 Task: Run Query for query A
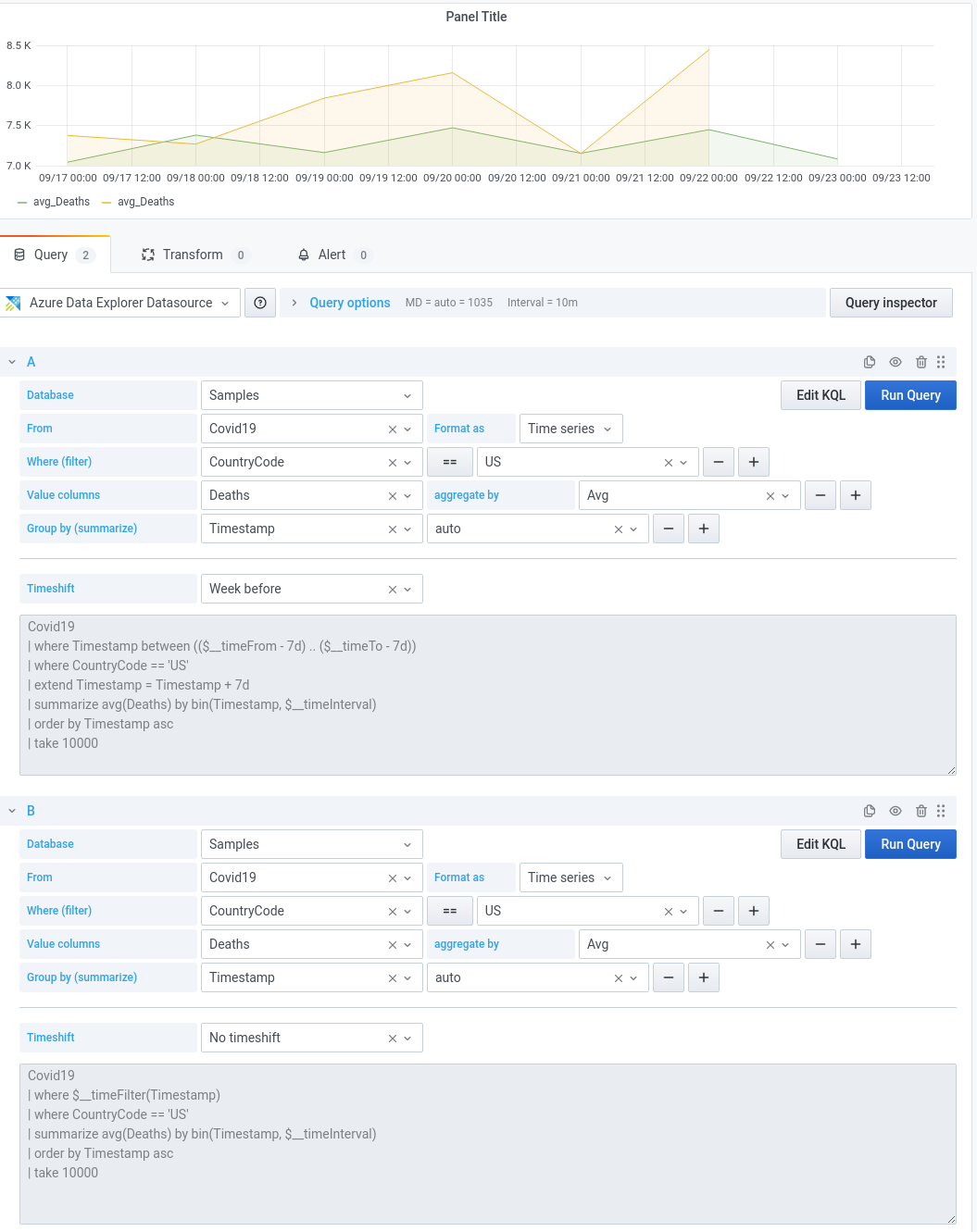click(x=909, y=395)
